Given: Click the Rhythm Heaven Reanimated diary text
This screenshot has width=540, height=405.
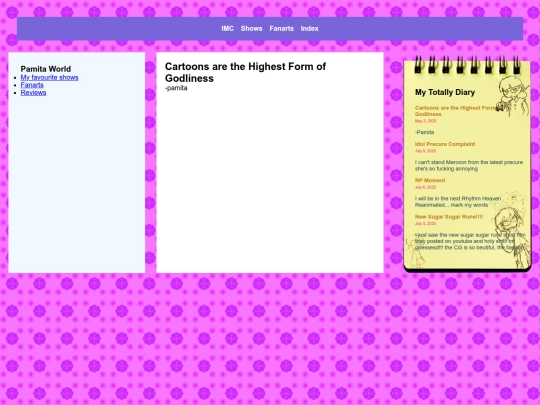Looking at the screenshot, I should [x=458, y=201].
